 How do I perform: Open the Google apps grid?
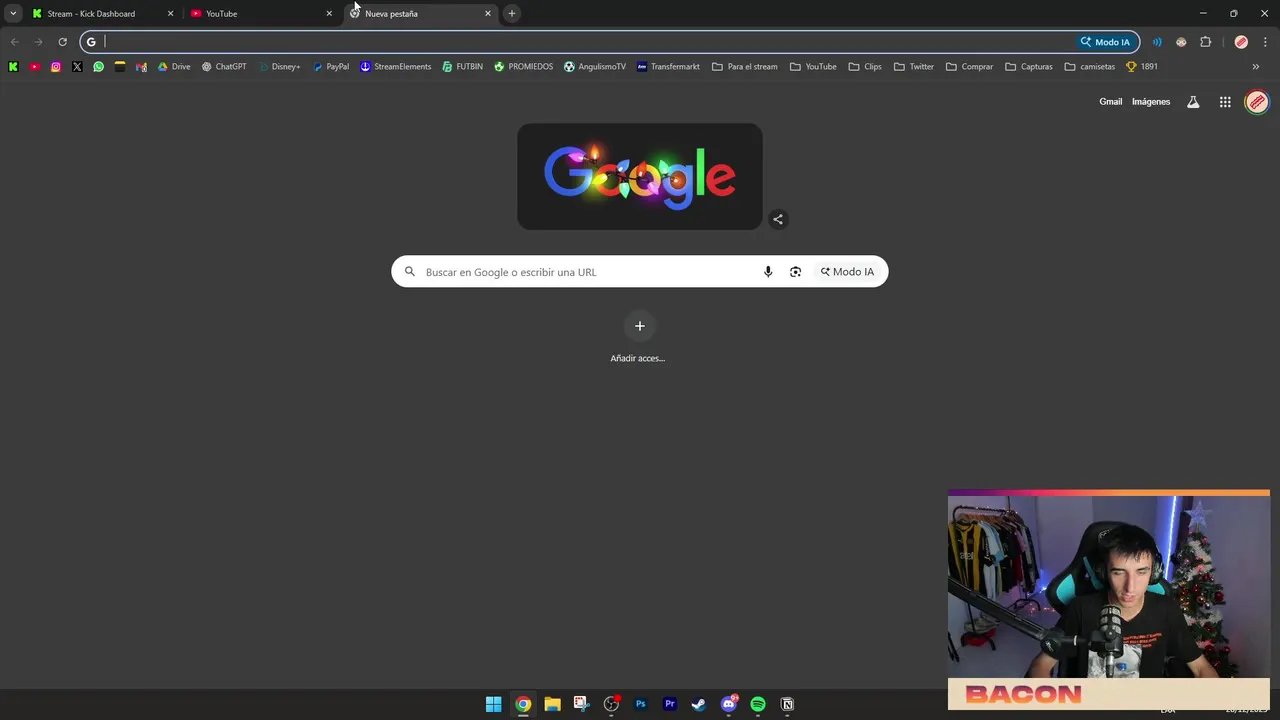[1225, 102]
